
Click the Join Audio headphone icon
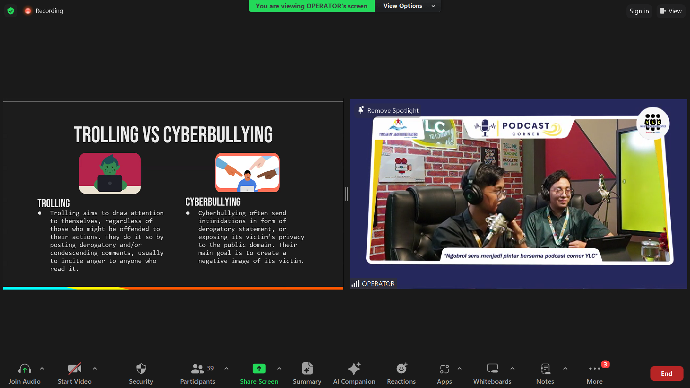coord(24,369)
